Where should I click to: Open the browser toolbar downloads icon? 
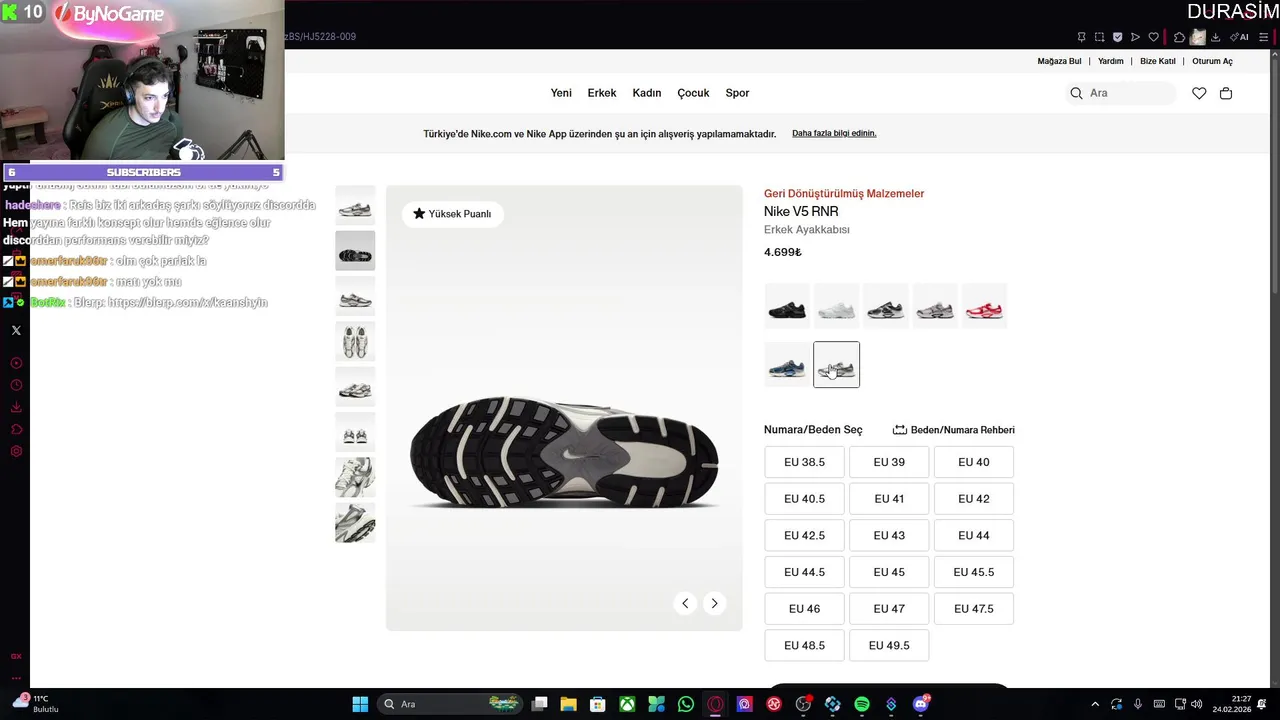coord(1215,37)
